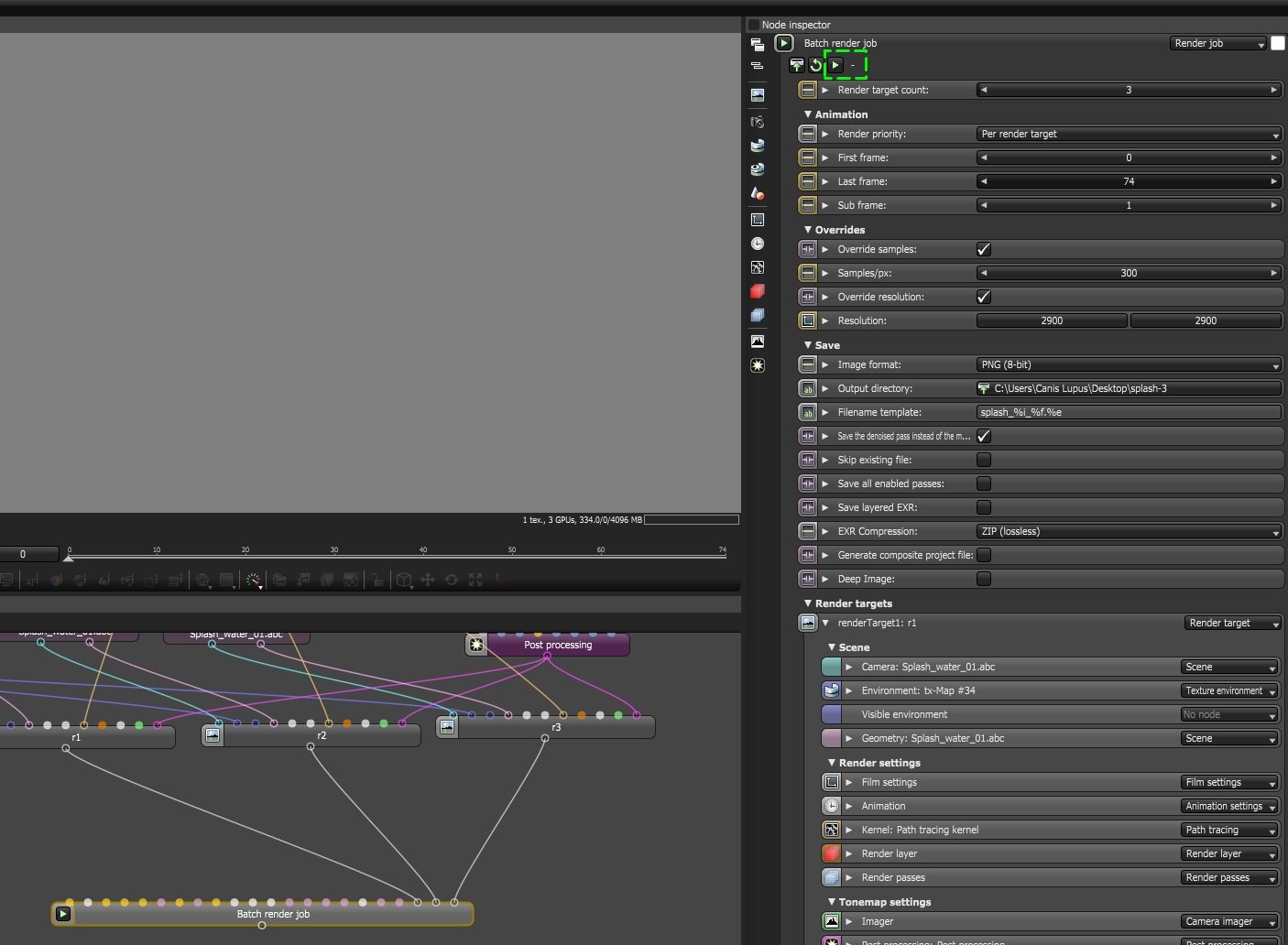1288x945 pixels.
Task: Jump to render target via inspector strip icon
Action: pos(758,94)
